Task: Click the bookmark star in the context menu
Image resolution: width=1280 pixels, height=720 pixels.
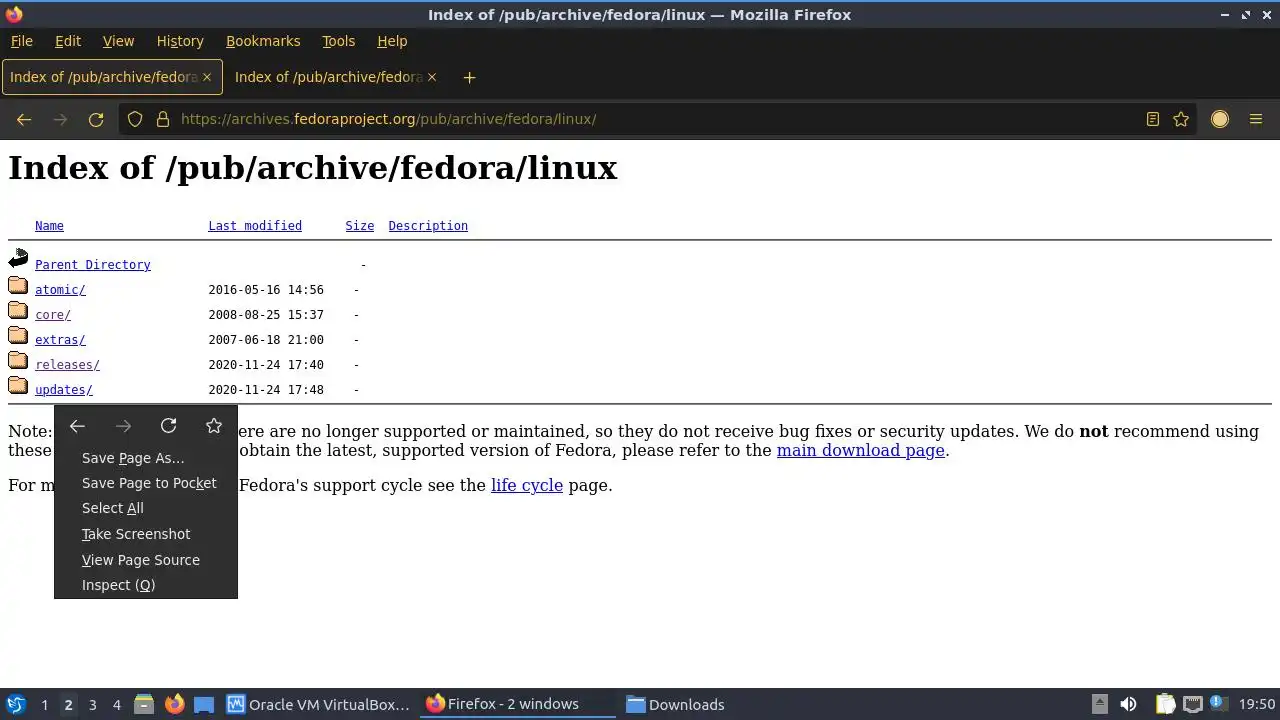Action: click(x=214, y=426)
